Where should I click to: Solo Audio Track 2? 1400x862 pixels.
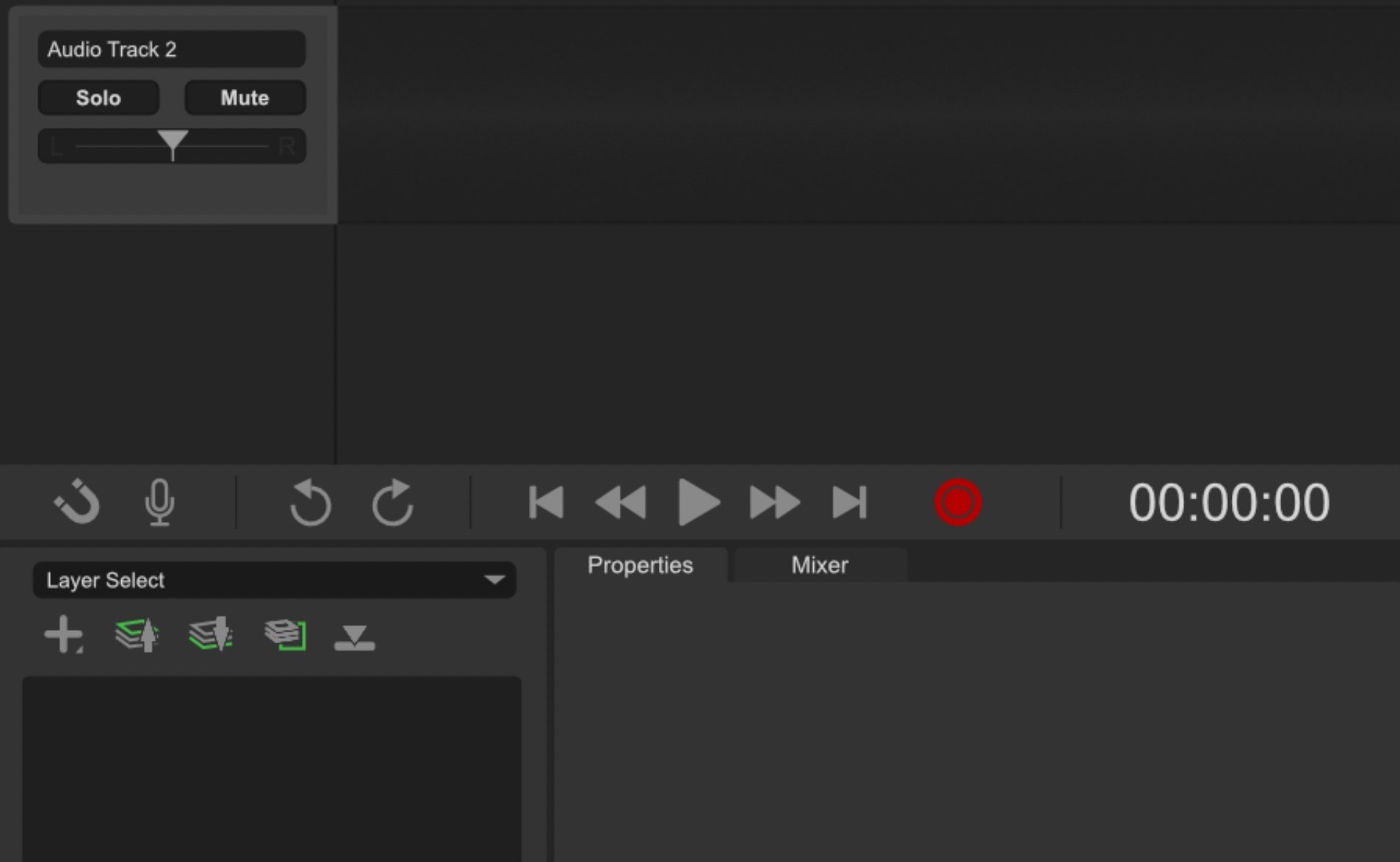click(98, 98)
